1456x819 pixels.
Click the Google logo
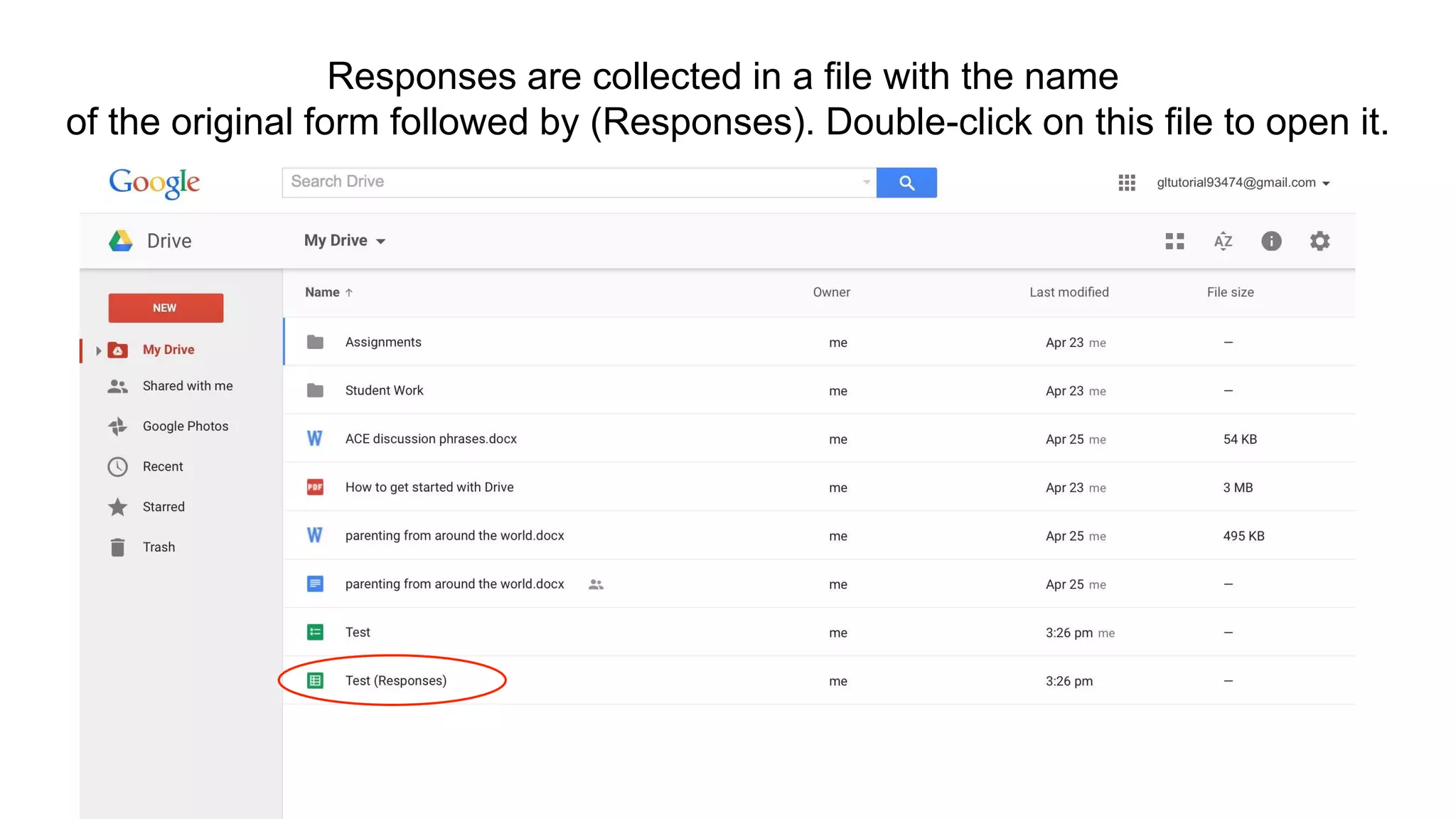(154, 183)
